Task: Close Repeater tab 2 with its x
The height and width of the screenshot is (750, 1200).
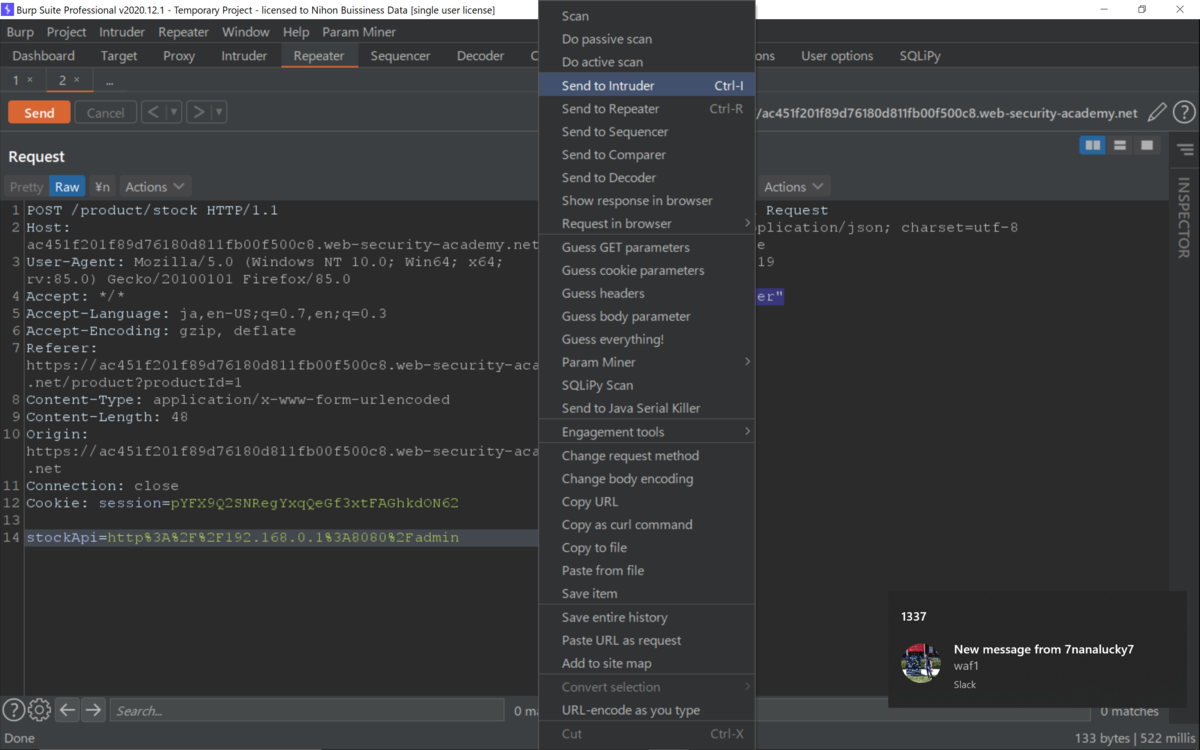Action: (77, 80)
